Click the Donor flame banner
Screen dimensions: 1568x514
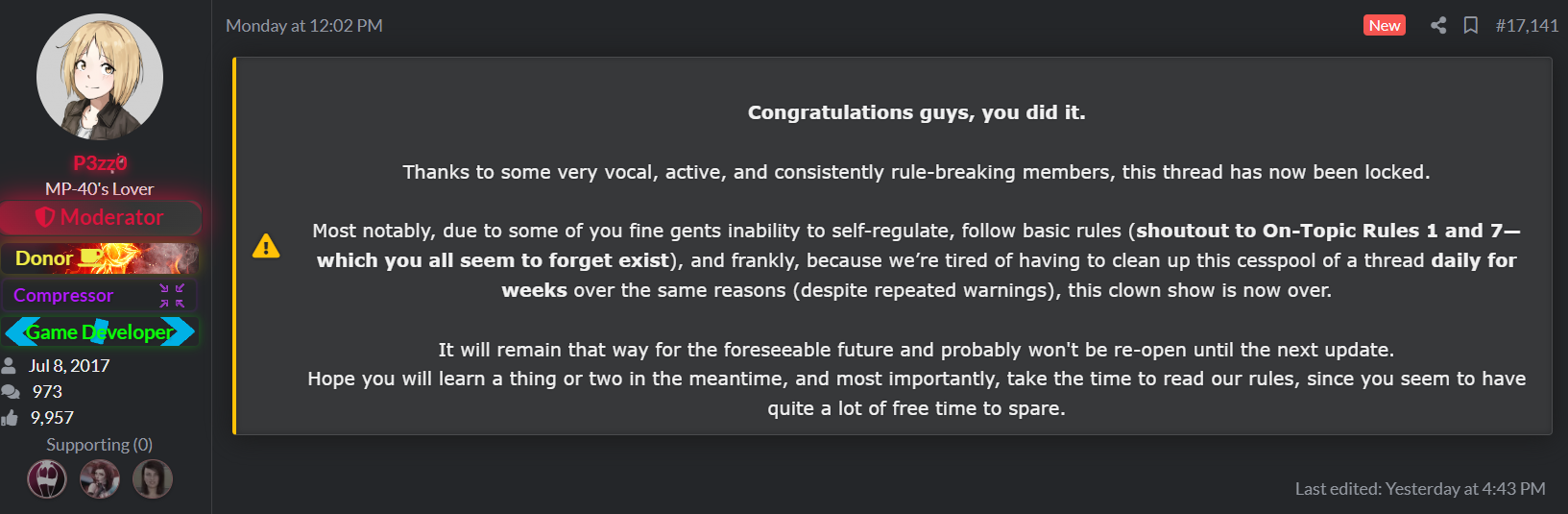(x=100, y=258)
